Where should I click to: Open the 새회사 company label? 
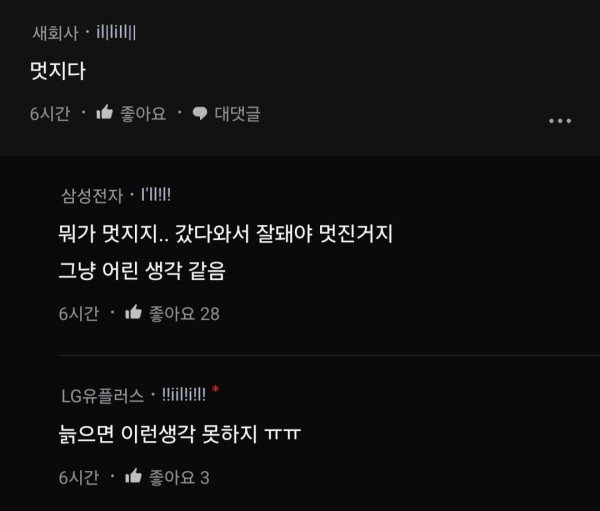pos(55,33)
